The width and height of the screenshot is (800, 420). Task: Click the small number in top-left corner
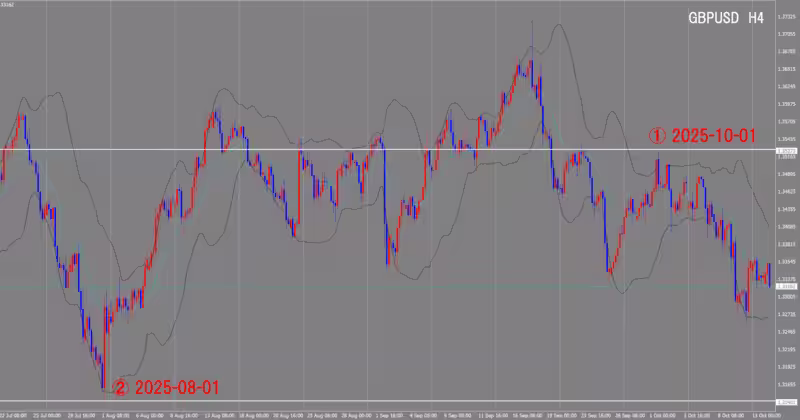[x=8, y=6]
